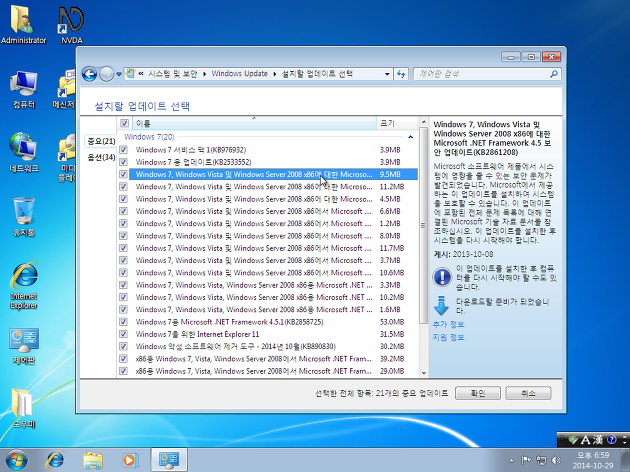Viewport: 630px width, 472px height.
Task: Uncheck Windows 7를 위한 Internet Explorer 11
Action: click(x=123, y=334)
